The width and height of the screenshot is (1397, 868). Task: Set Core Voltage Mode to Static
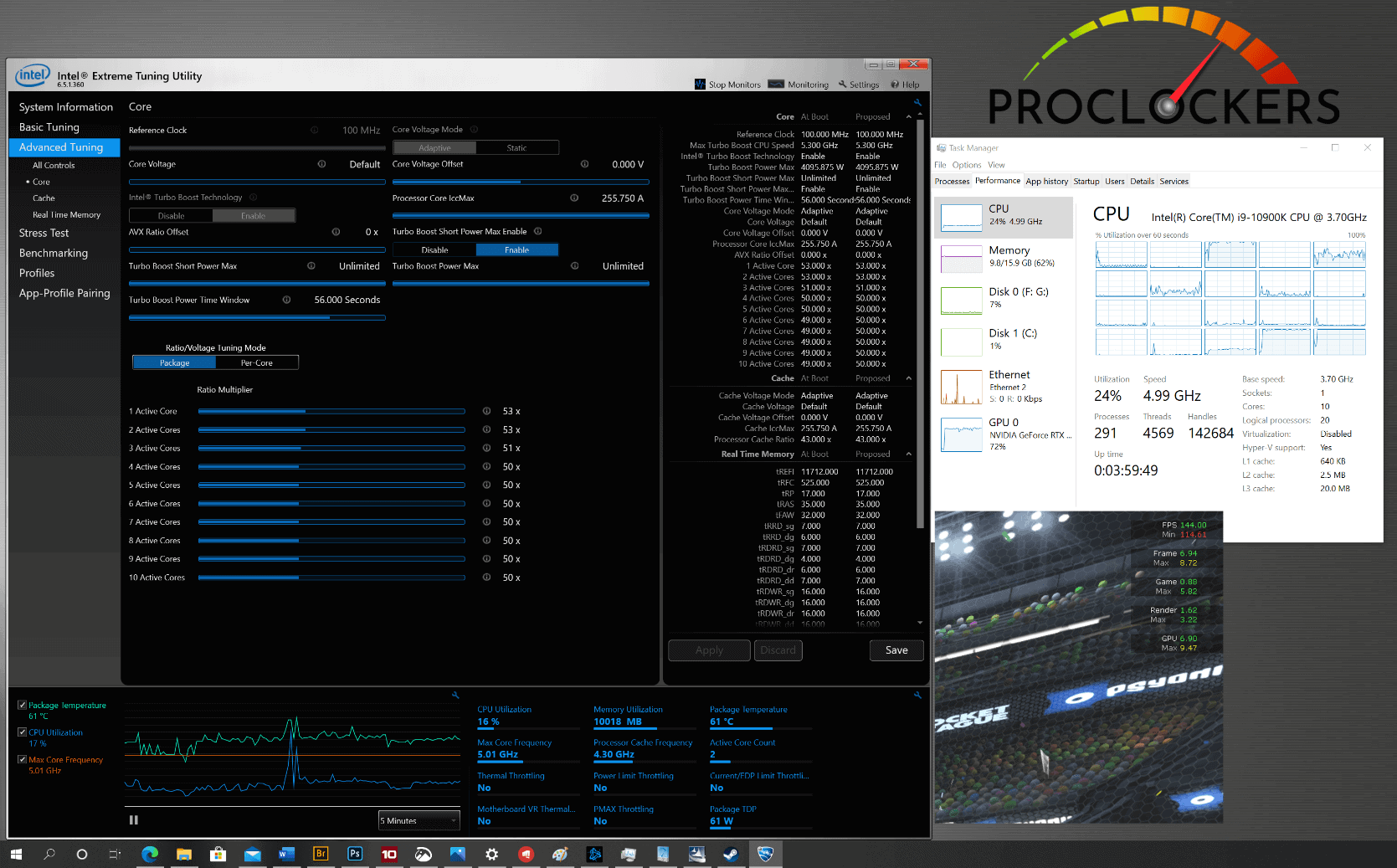pyautogui.click(x=516, y=148)
